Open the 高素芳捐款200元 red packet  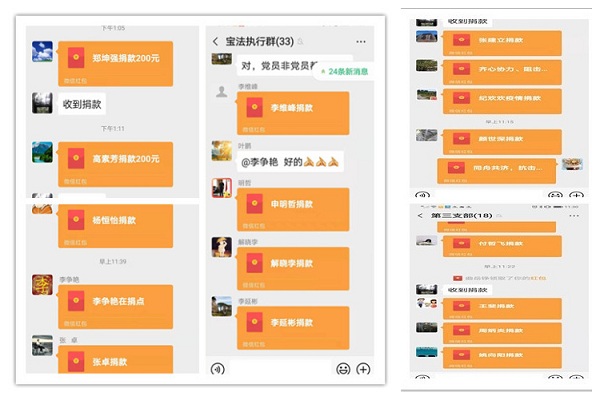pos(115,163)
